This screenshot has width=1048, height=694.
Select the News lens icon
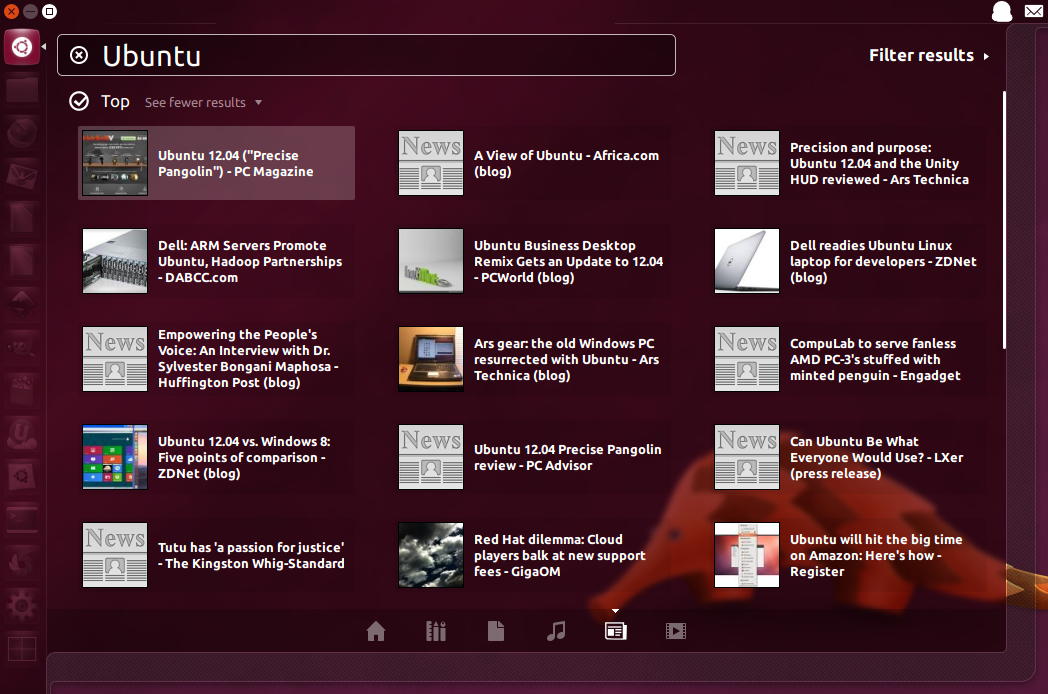[615, 631]
